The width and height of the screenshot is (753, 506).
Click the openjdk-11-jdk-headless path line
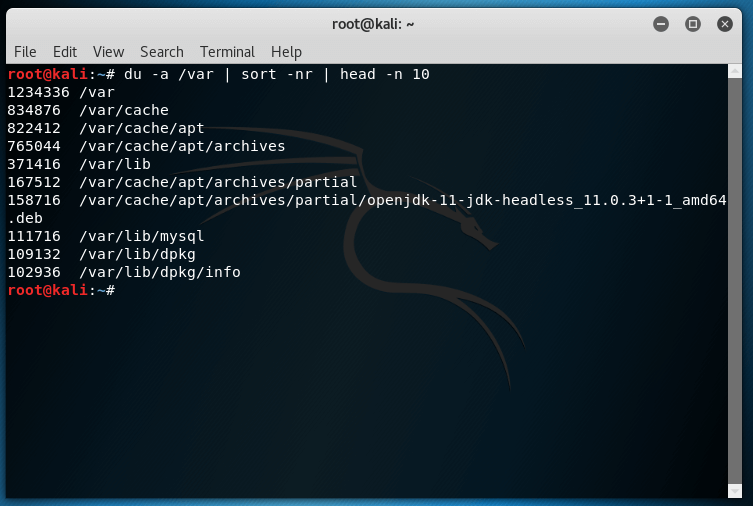pos(367,200)
